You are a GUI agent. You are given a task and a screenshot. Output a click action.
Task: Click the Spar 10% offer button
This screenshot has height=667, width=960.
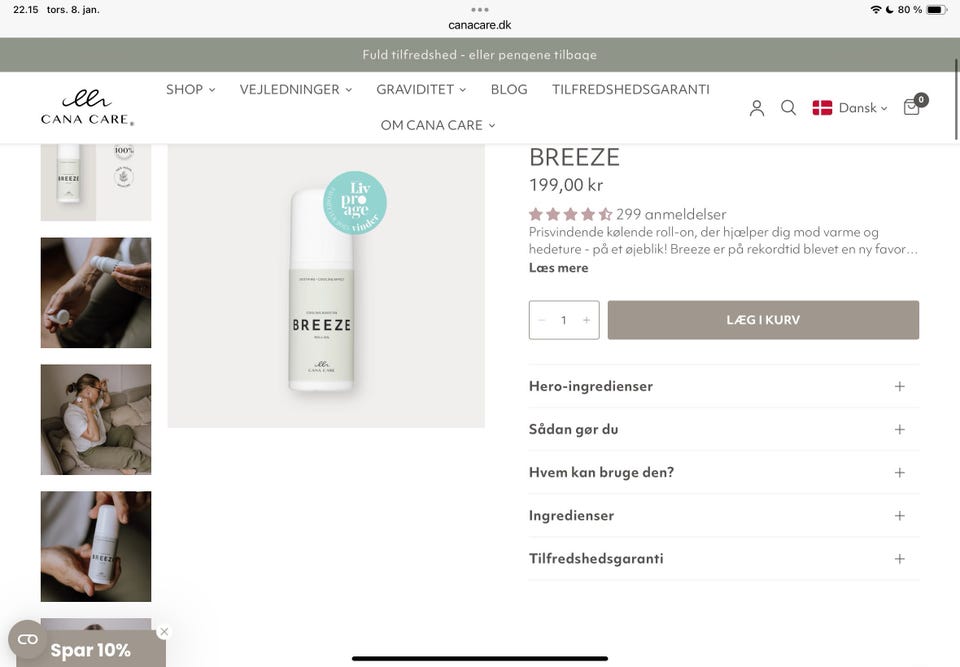pyautogui.click(x=91, y=650)
